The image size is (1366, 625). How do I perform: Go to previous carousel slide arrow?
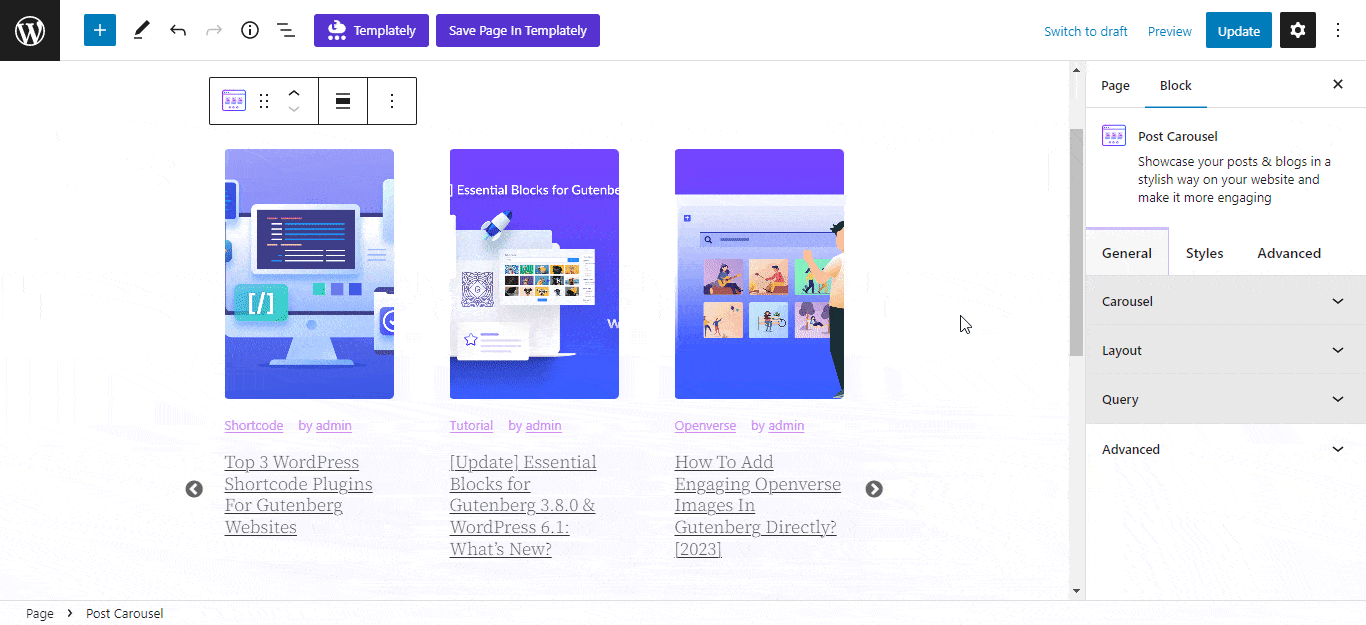coord(194,489)
